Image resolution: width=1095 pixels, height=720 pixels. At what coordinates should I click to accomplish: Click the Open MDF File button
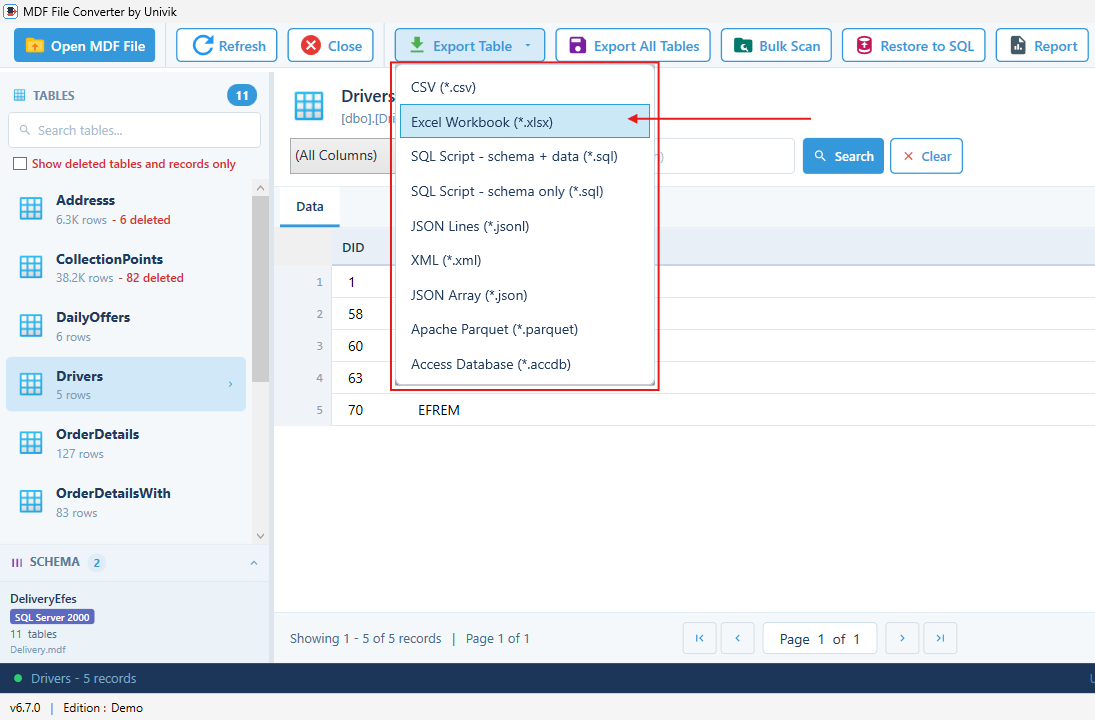84,46
